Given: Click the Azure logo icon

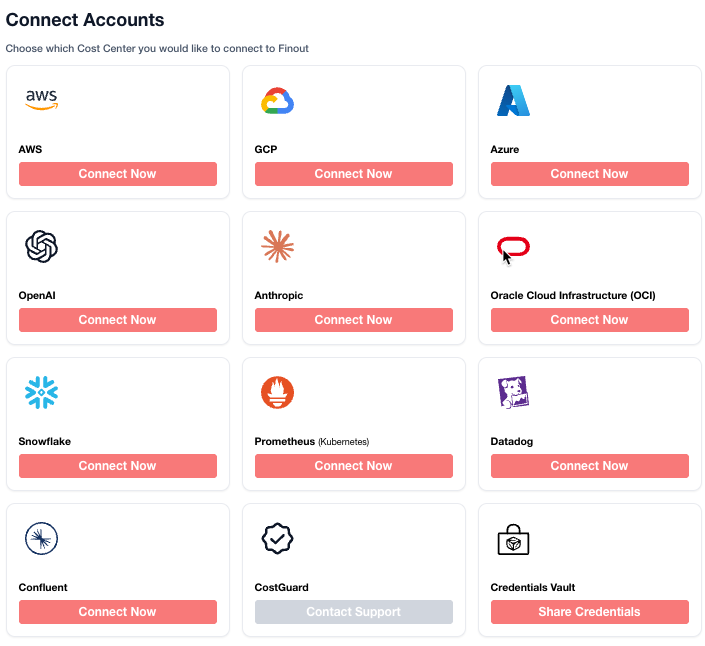Looking at the screenshot, I should pyautogui.click(x=513, y=100).
